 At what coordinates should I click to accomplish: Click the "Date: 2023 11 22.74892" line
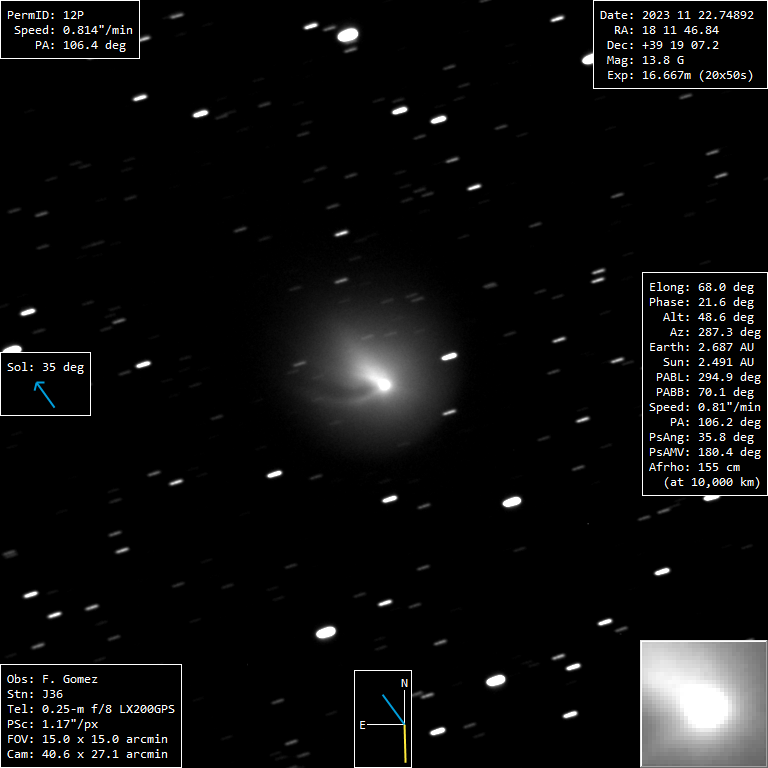[x=677, y=15]
